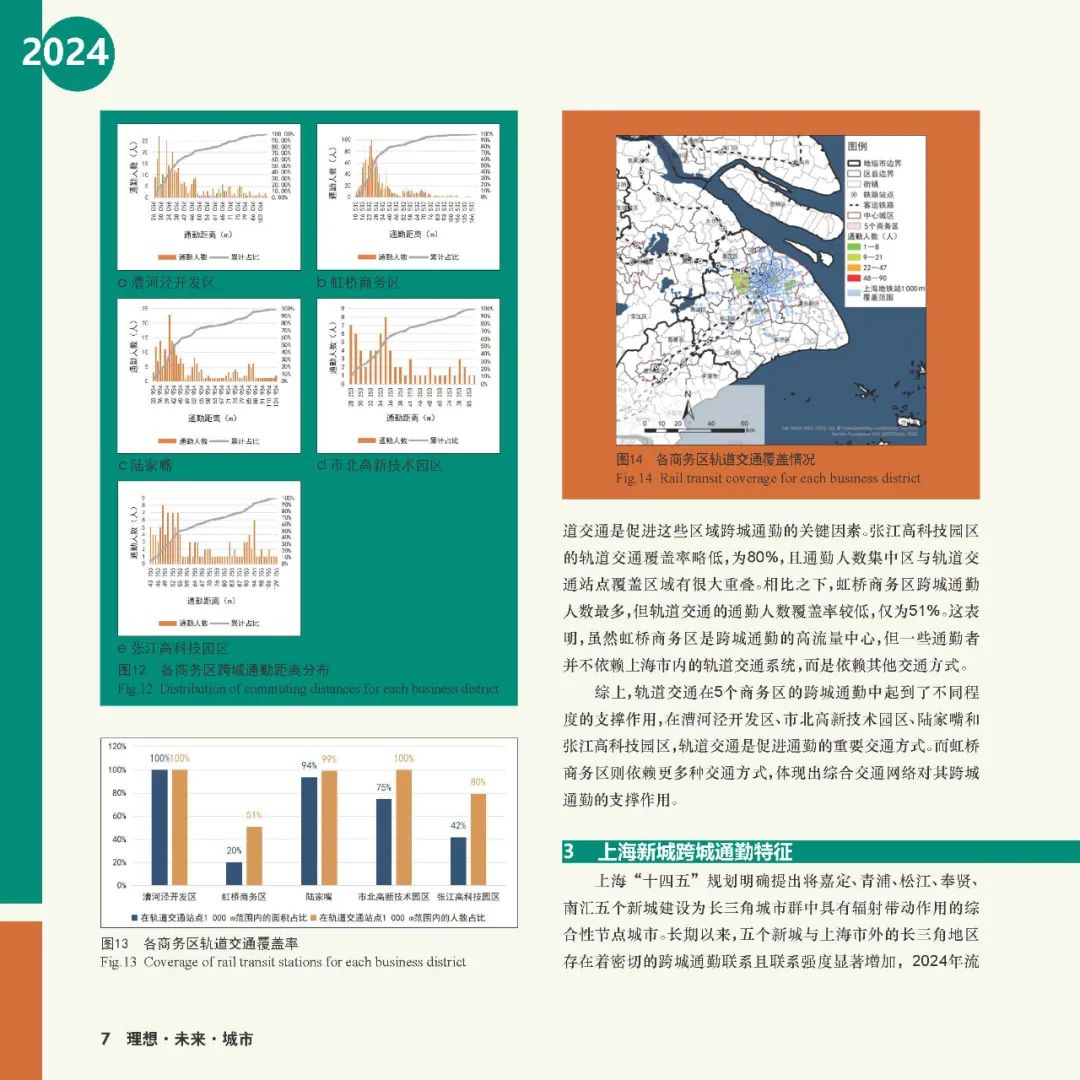1080x1080 pixels.
Task: Click the light blue metro coverage legend swatch
Action: (854, 293)
